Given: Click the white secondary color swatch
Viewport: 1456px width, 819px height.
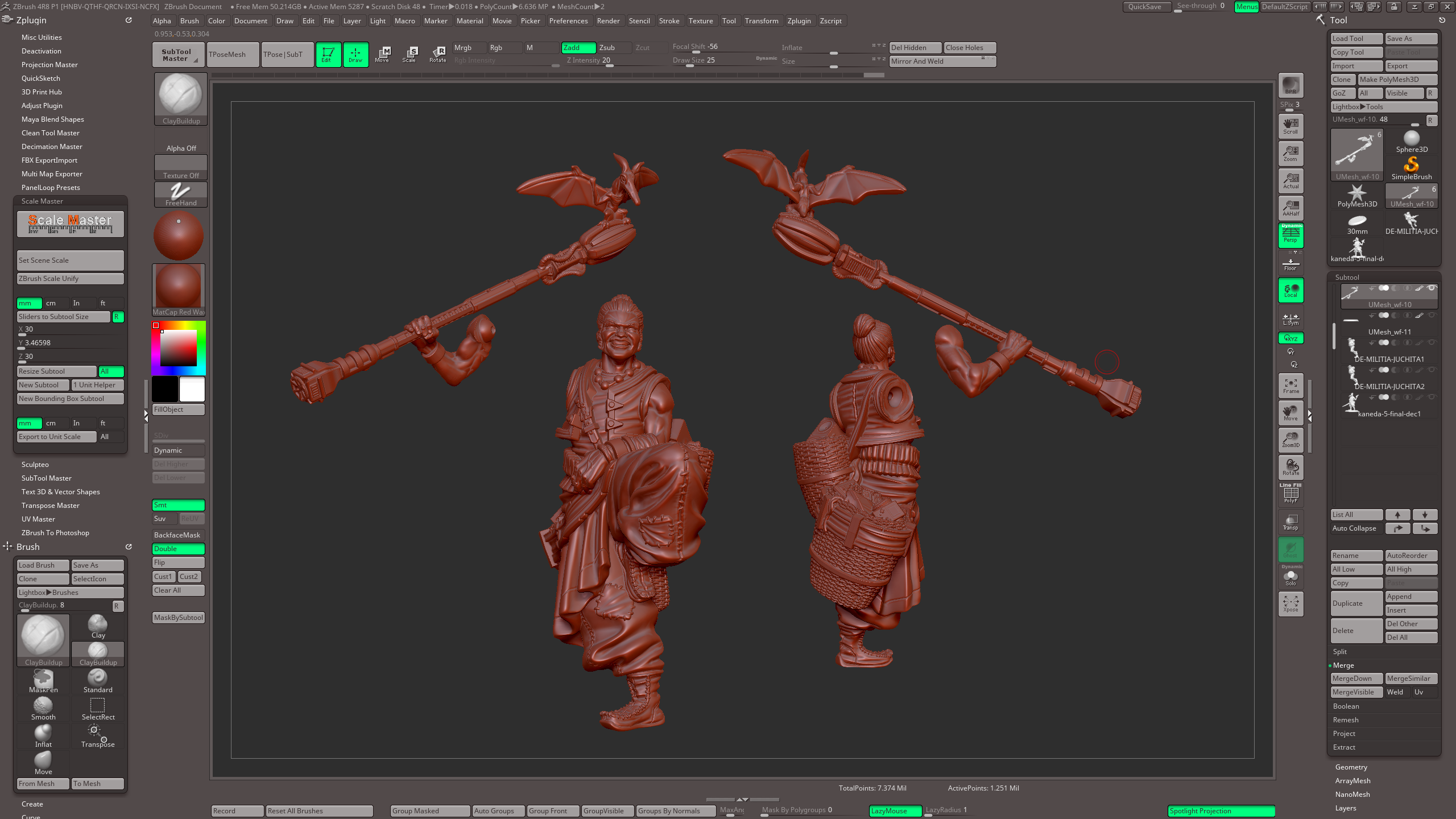Looking at the screenshot, I should (192, 390).
